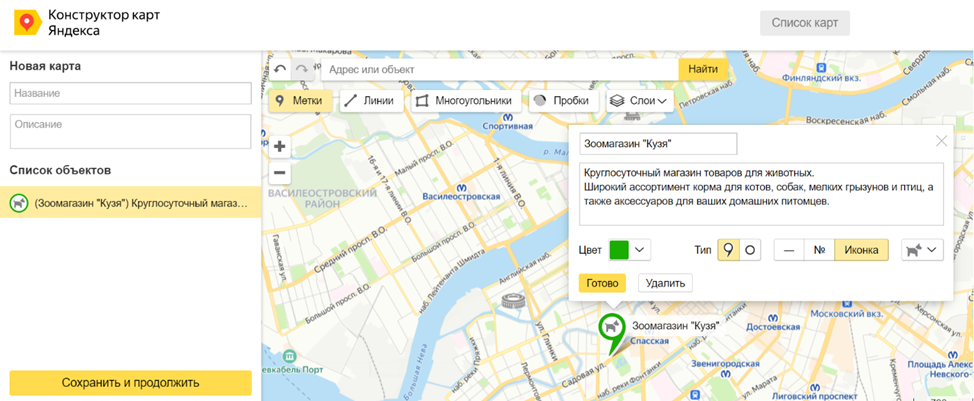Click the Севкабель Порт landmark icon
Viewport: 974px width, 401px height.
pos(289,356)
